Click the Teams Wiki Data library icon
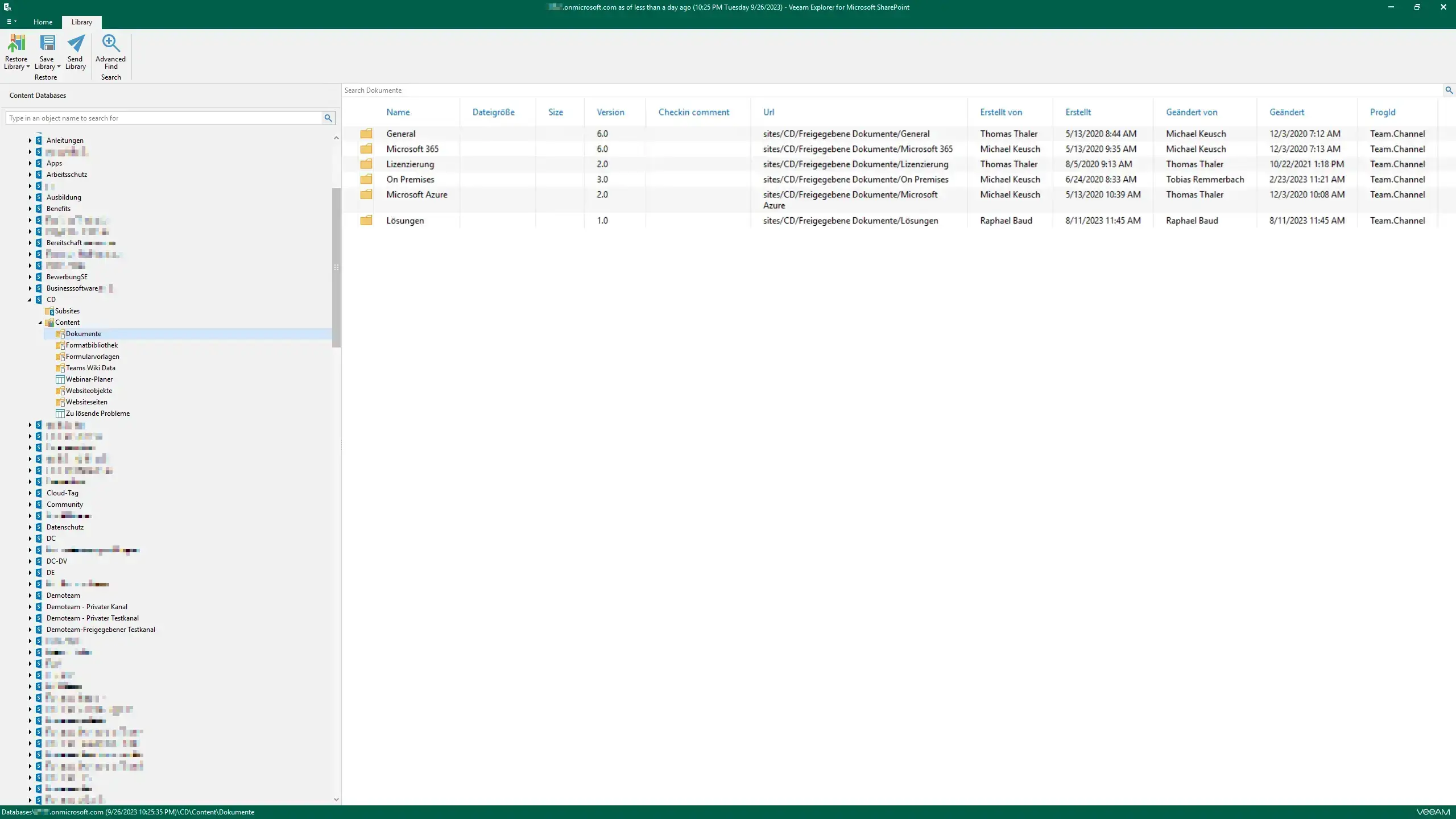This screenshot has width=1456, height=819. 60,368
